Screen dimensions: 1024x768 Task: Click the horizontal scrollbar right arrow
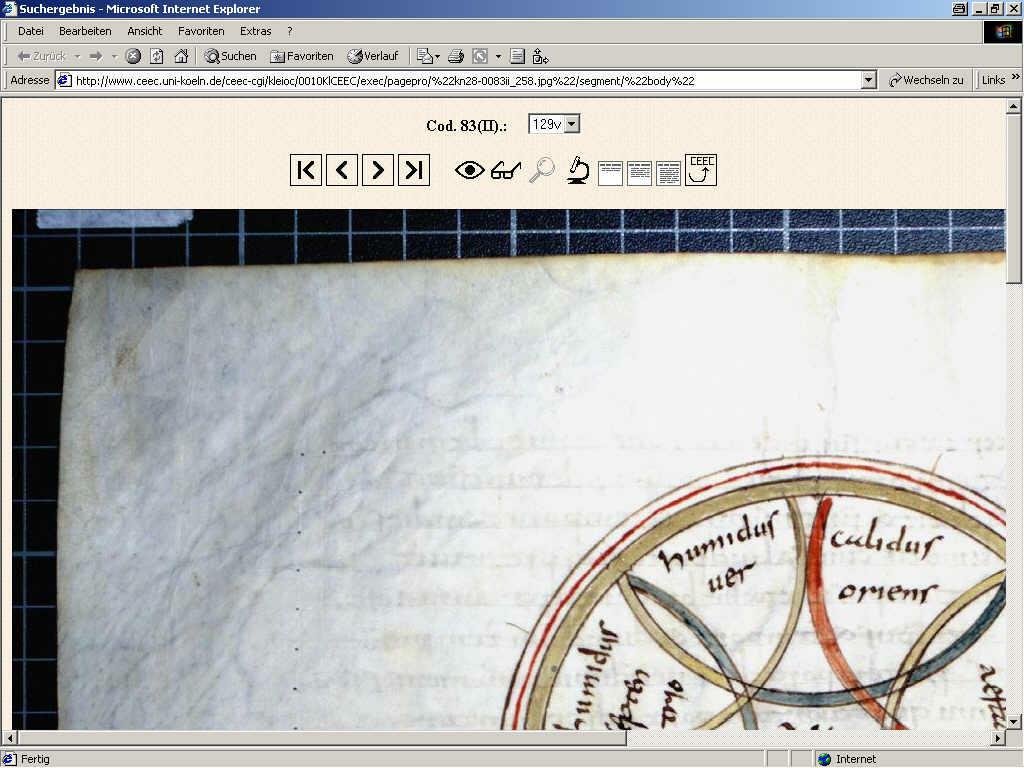pos(998,738)
